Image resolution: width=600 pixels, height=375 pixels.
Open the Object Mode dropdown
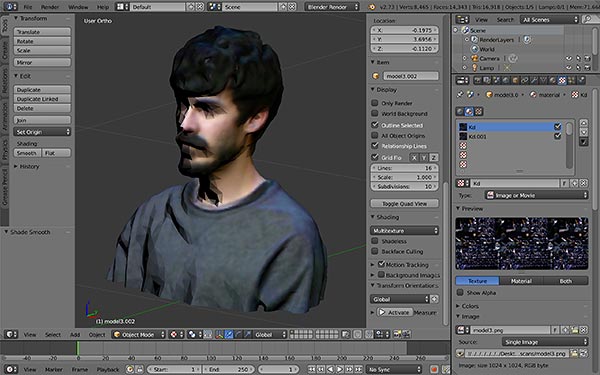pyautogui.click(x=139, y=334)
